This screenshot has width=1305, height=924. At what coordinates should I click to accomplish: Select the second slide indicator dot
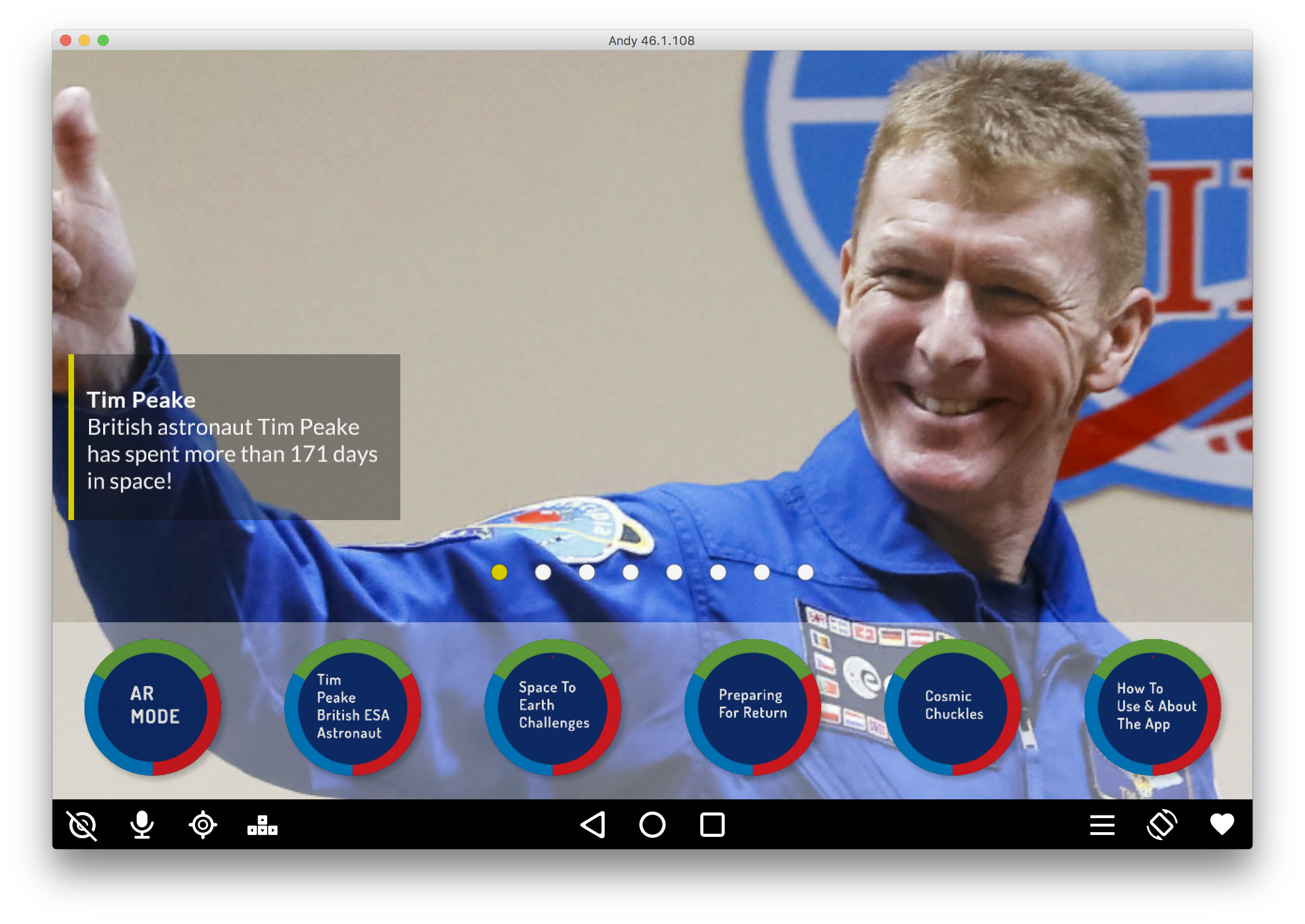[543, 573]
